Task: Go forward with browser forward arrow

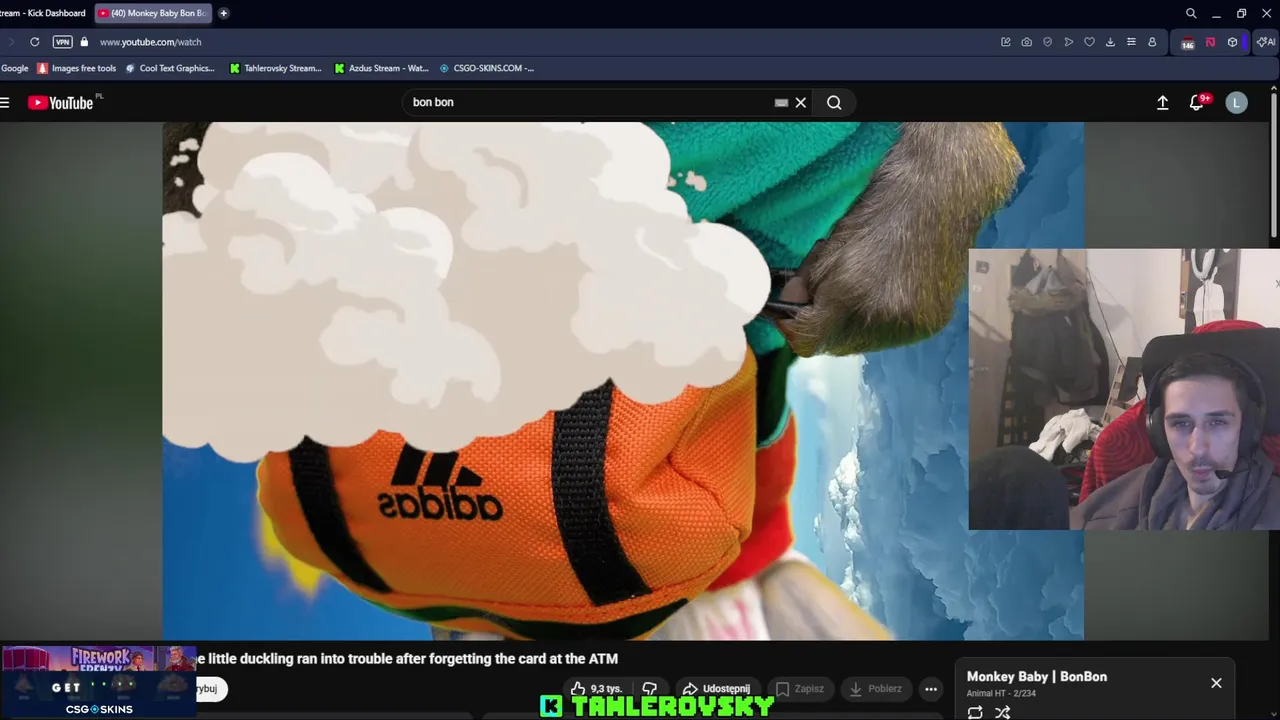Action: point(11,42)
